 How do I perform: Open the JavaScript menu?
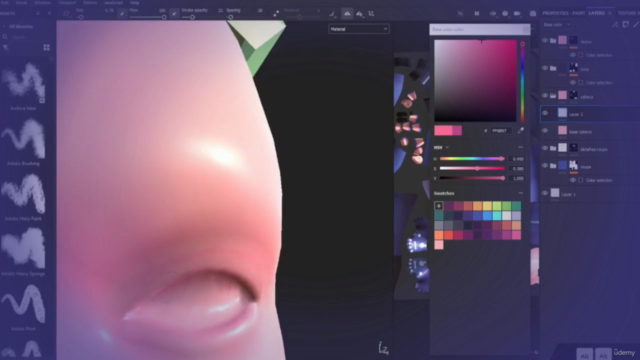point(113,2)
